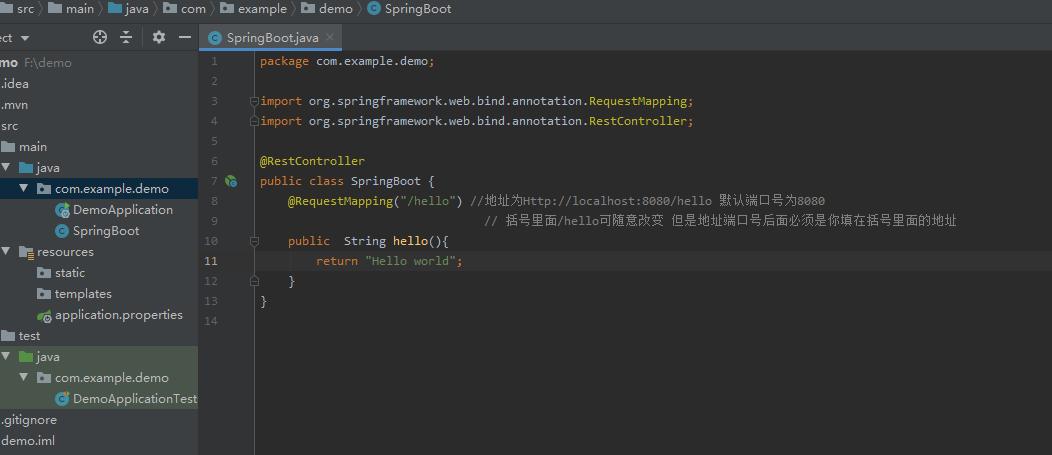This screenshot has height=455, width=1052.
Task: Click 'demo' in the breadcrumb path
Action: coord(336,9)
